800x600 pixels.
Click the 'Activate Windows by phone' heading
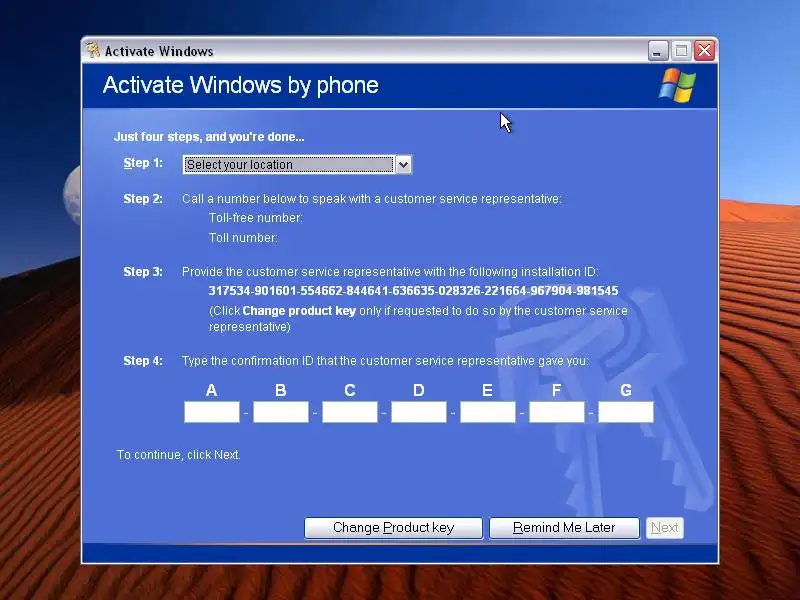(x=241, y=85)
